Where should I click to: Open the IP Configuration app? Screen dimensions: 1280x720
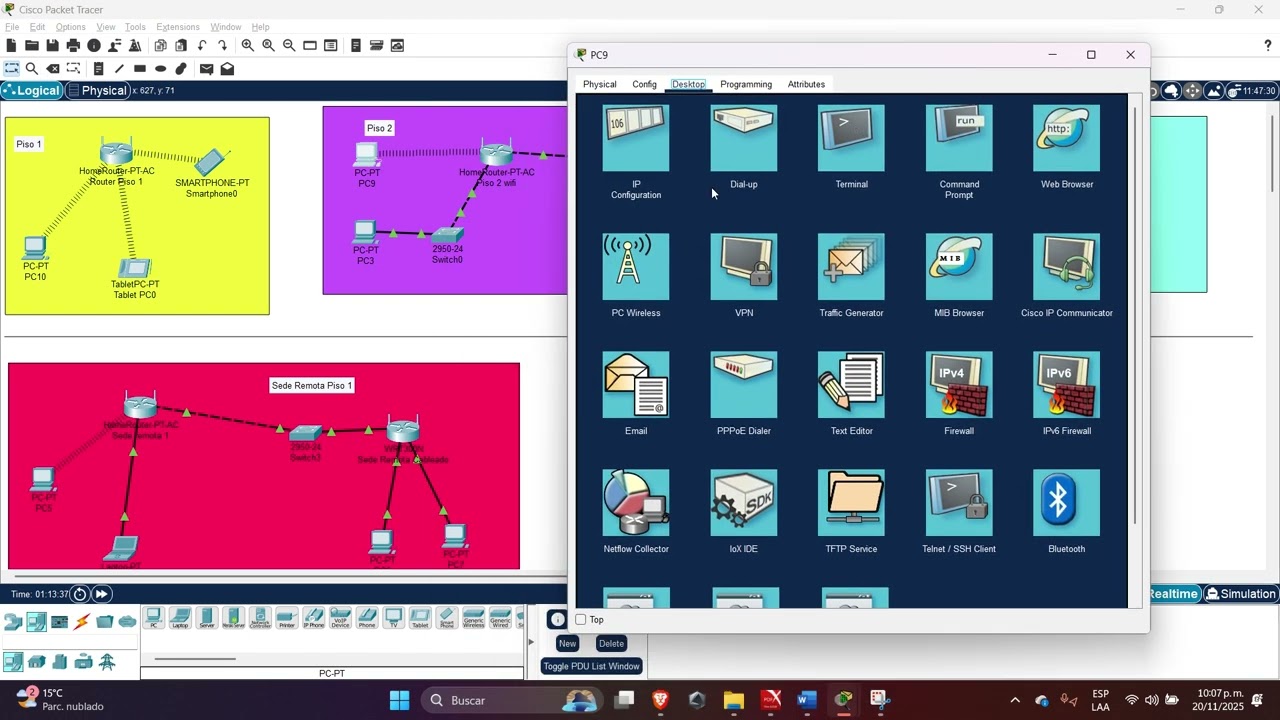pos(636,138)
